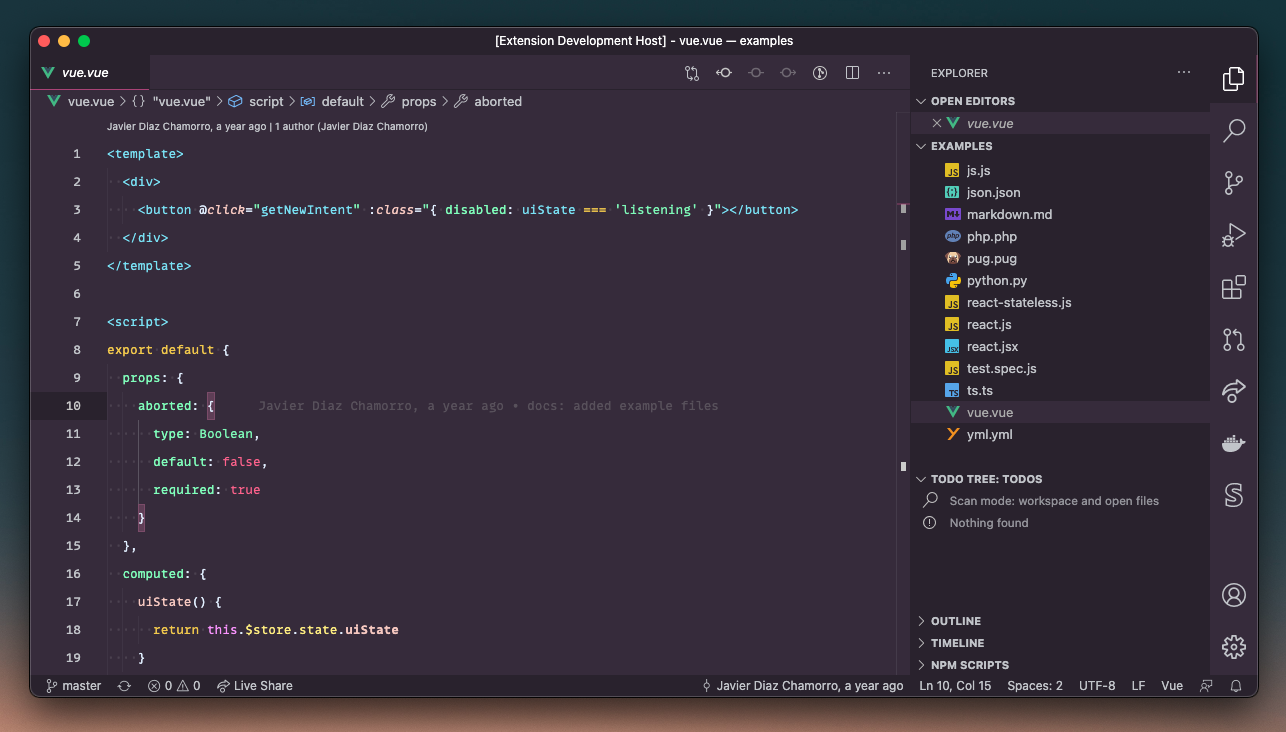1286x732 pixels.
Task: Change indentation via Spaces: 2
Action: [1035, 686]
